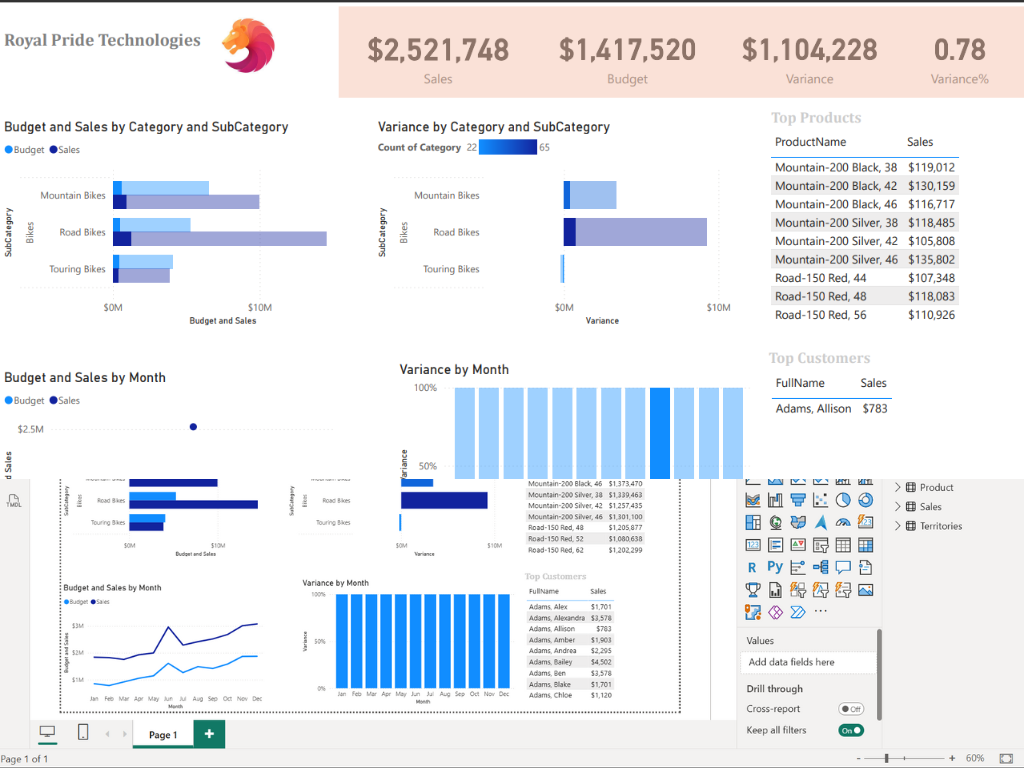The height and width of the screenshot is (768, 1024).
Task: Click the visualizations pane vertical scrollbar
Action: tap(879, 673)
